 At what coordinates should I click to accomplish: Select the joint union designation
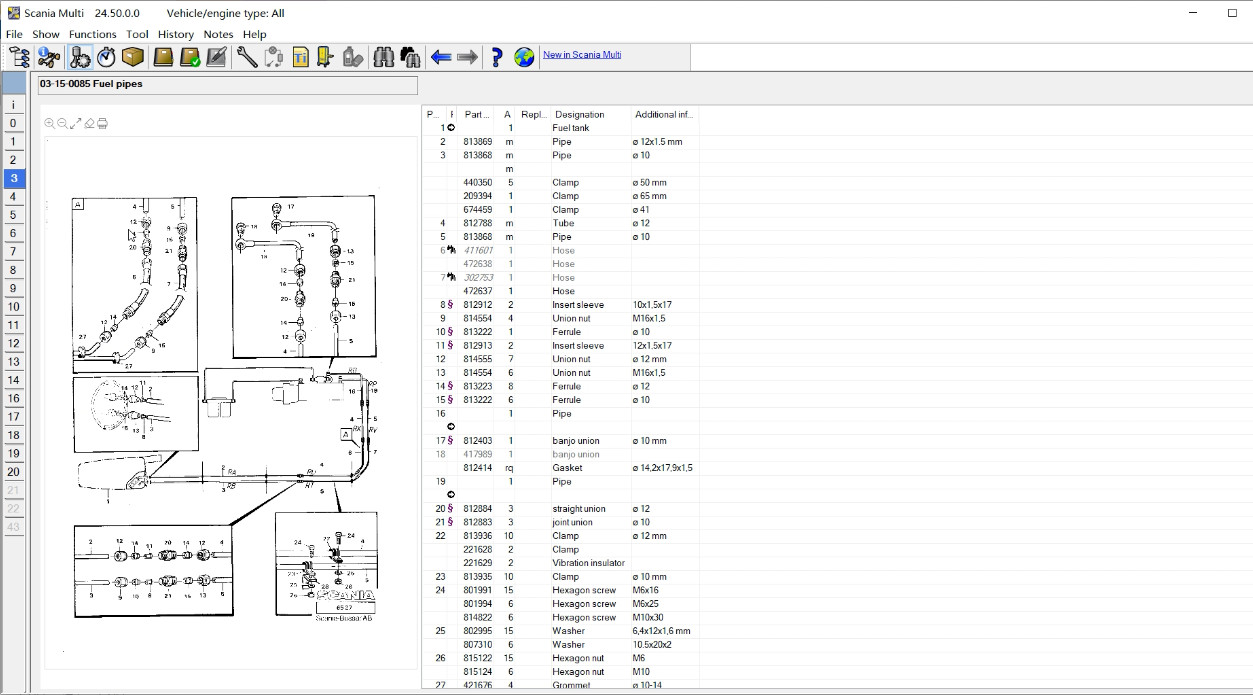point(572,522)
